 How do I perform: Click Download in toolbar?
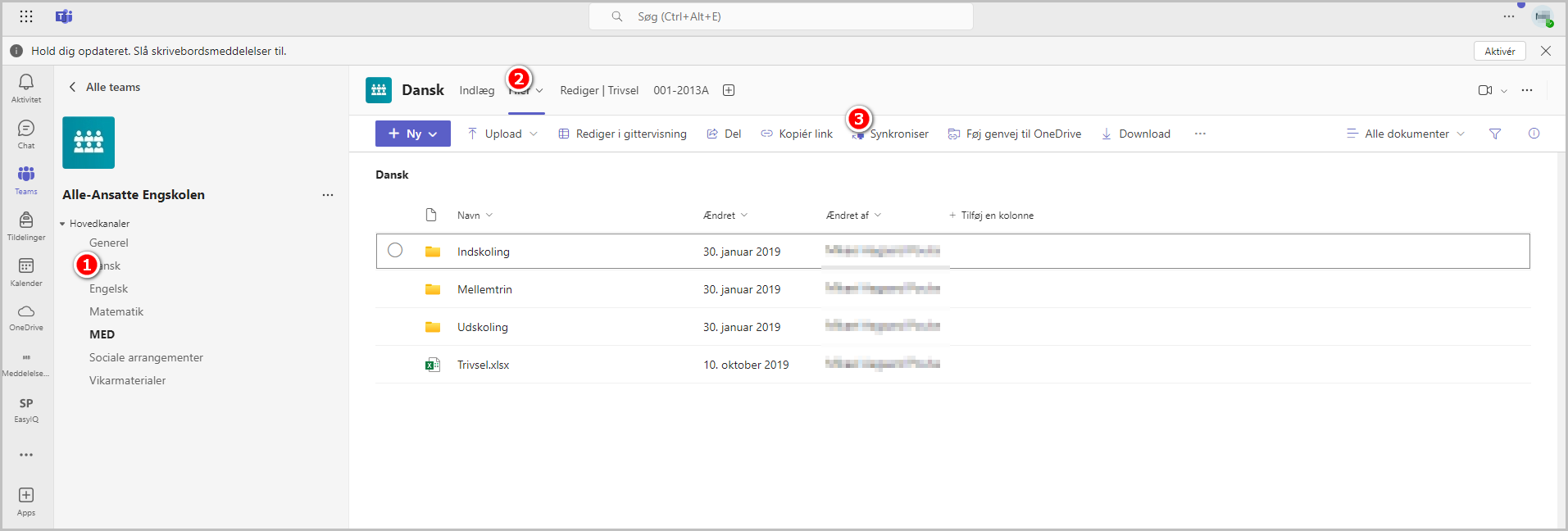1136,134
